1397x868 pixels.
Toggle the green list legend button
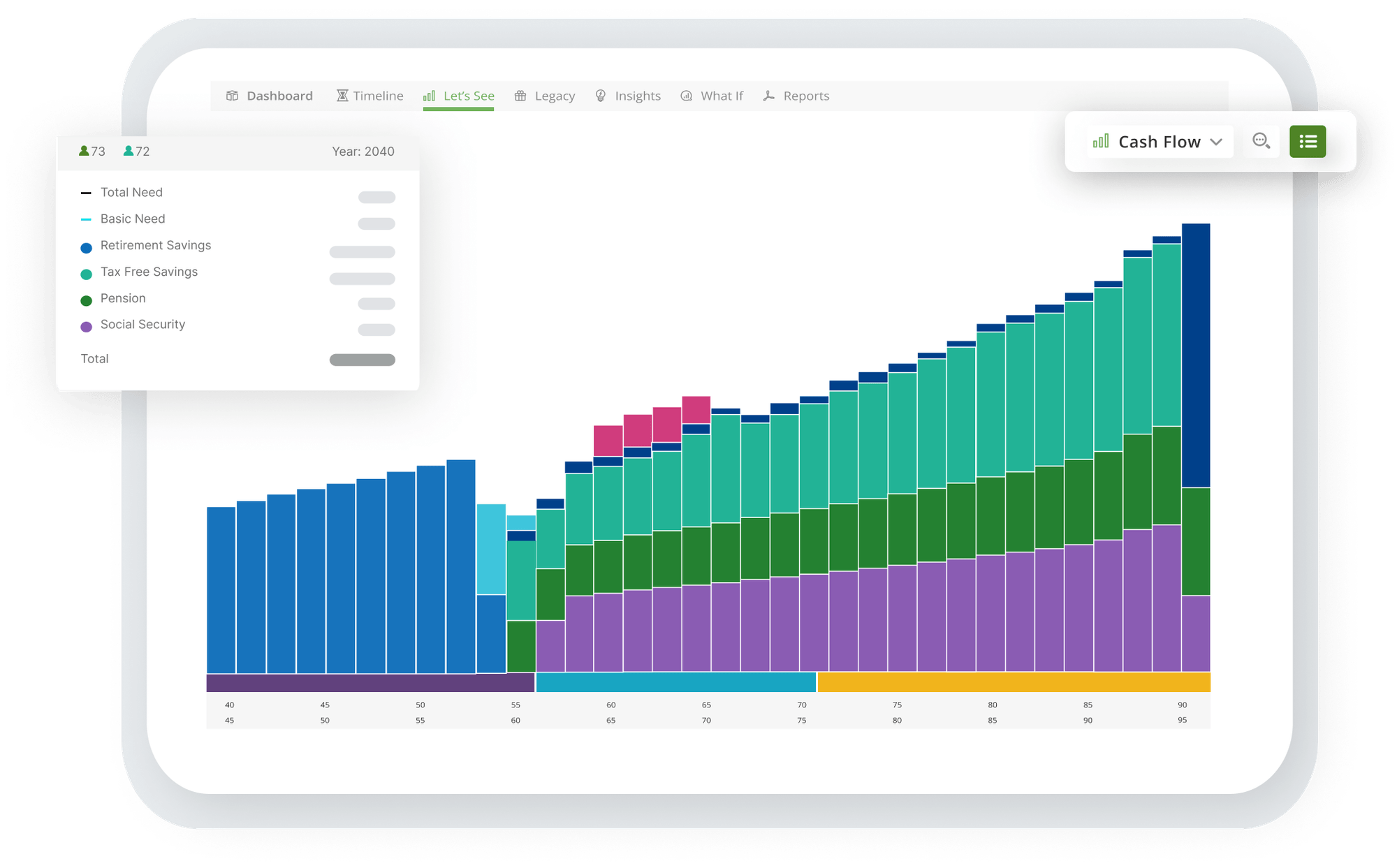click(1308, 142)
